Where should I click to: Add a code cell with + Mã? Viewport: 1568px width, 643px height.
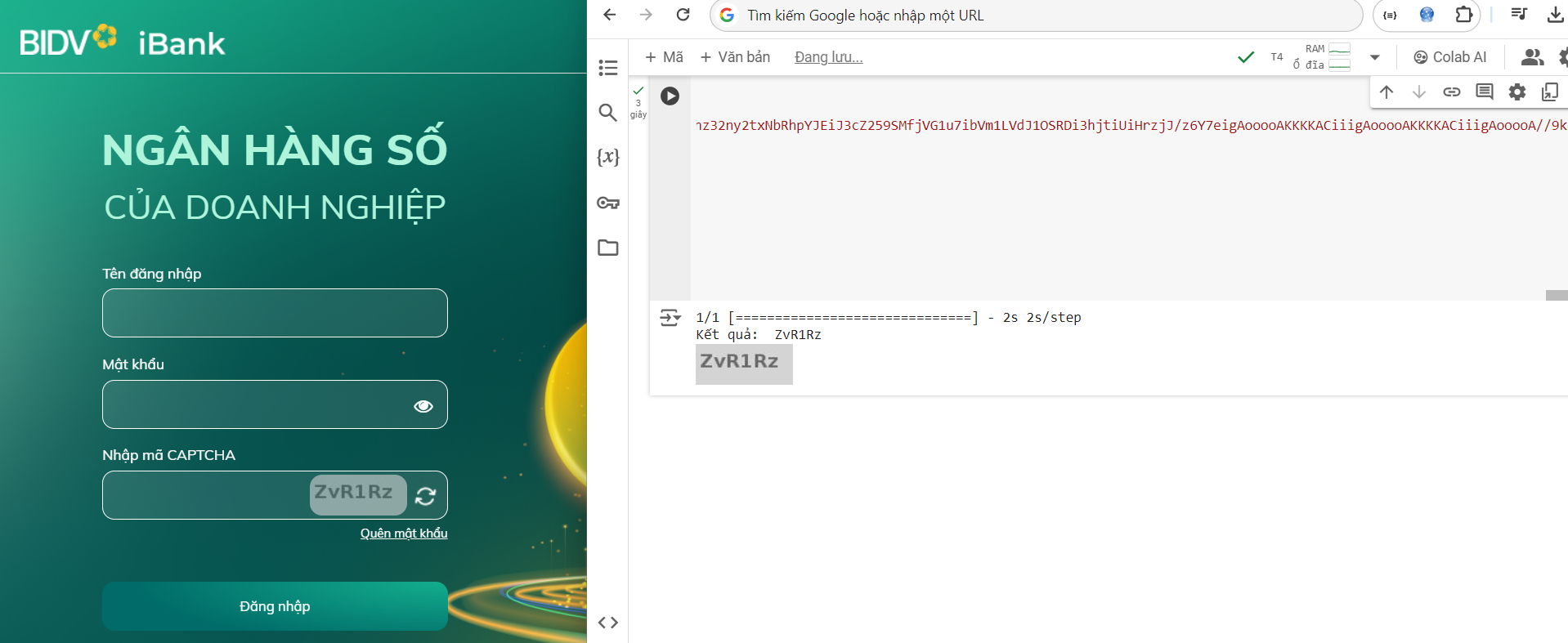[x=664, y=57]
